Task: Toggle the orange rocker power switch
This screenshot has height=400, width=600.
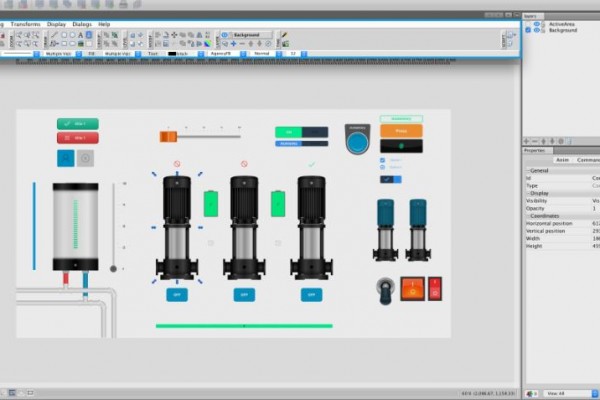Action: 411,288
